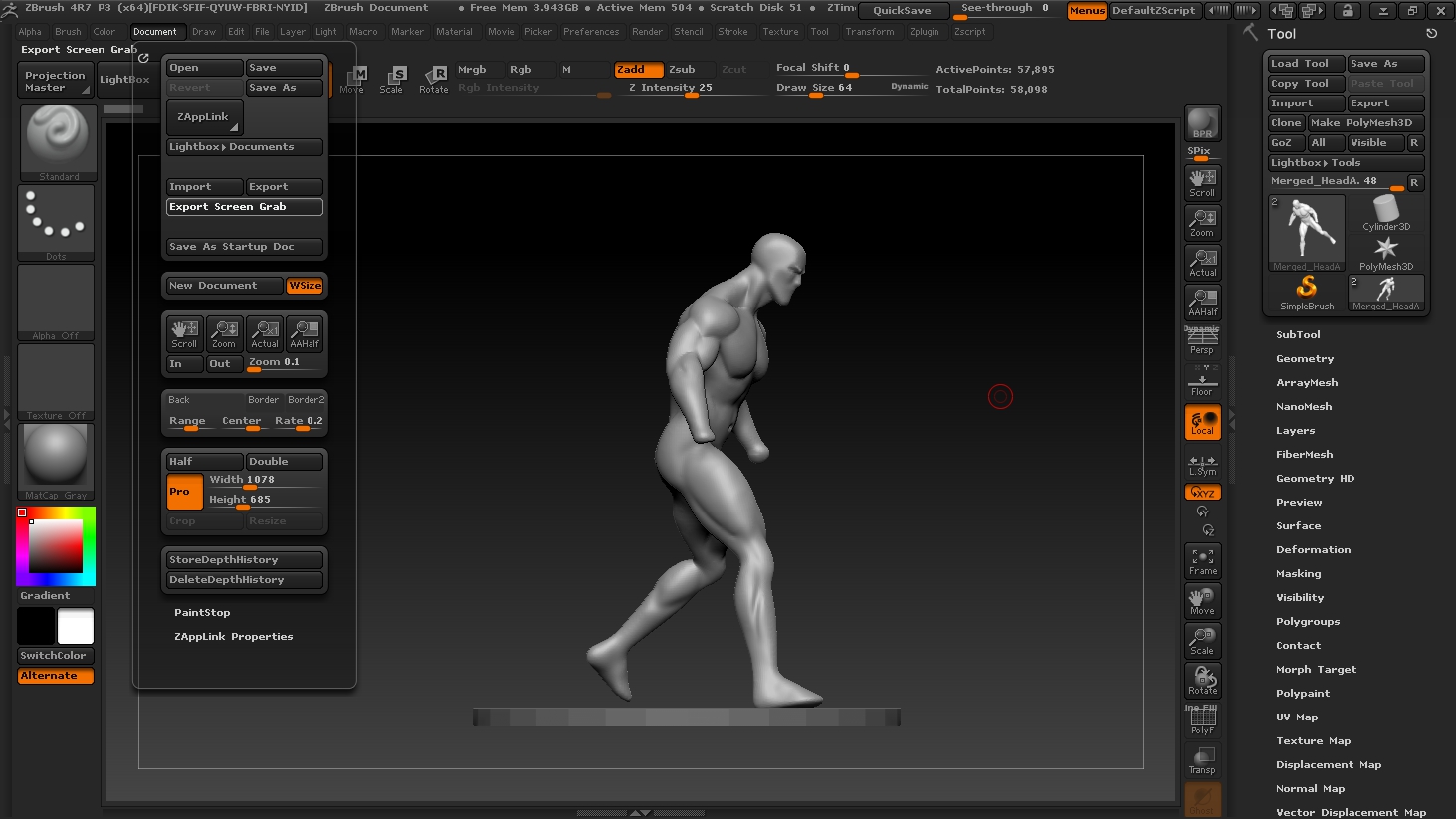
Task: Click Make PolyMesh3D button
Action: (1365, 123)
